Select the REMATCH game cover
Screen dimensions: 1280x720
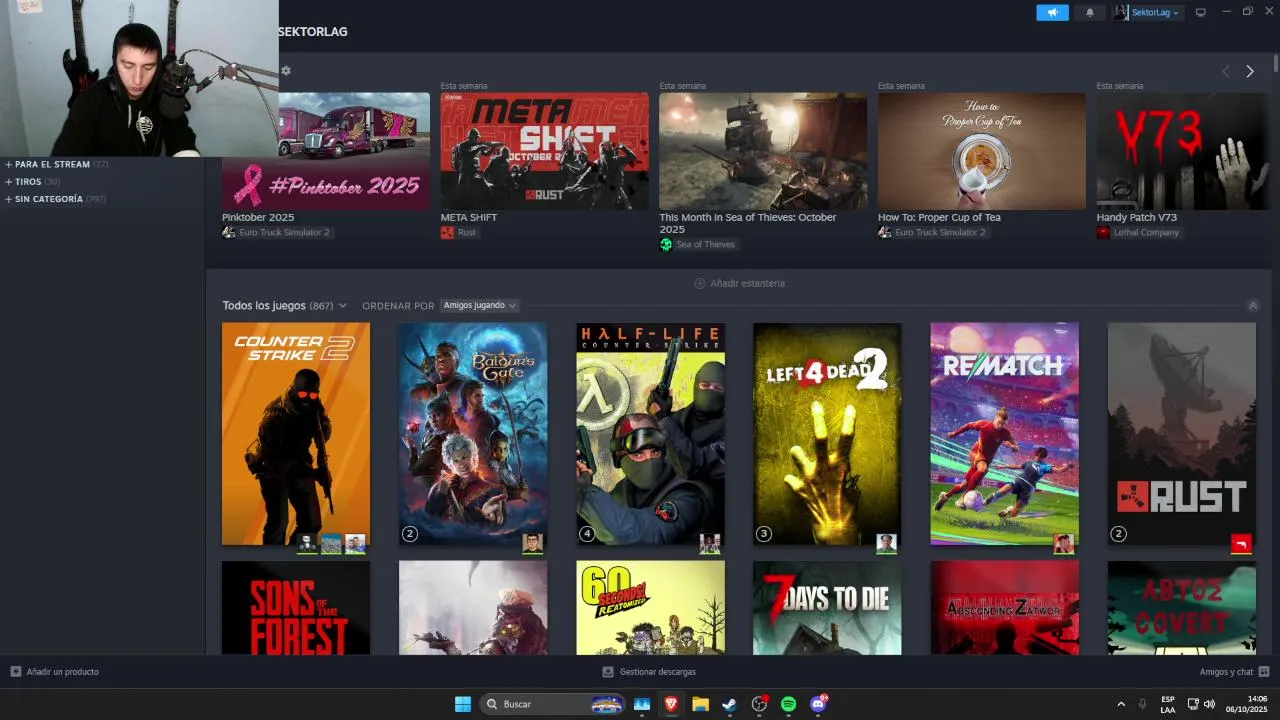pyautogui.click(x=1004, y=434)
